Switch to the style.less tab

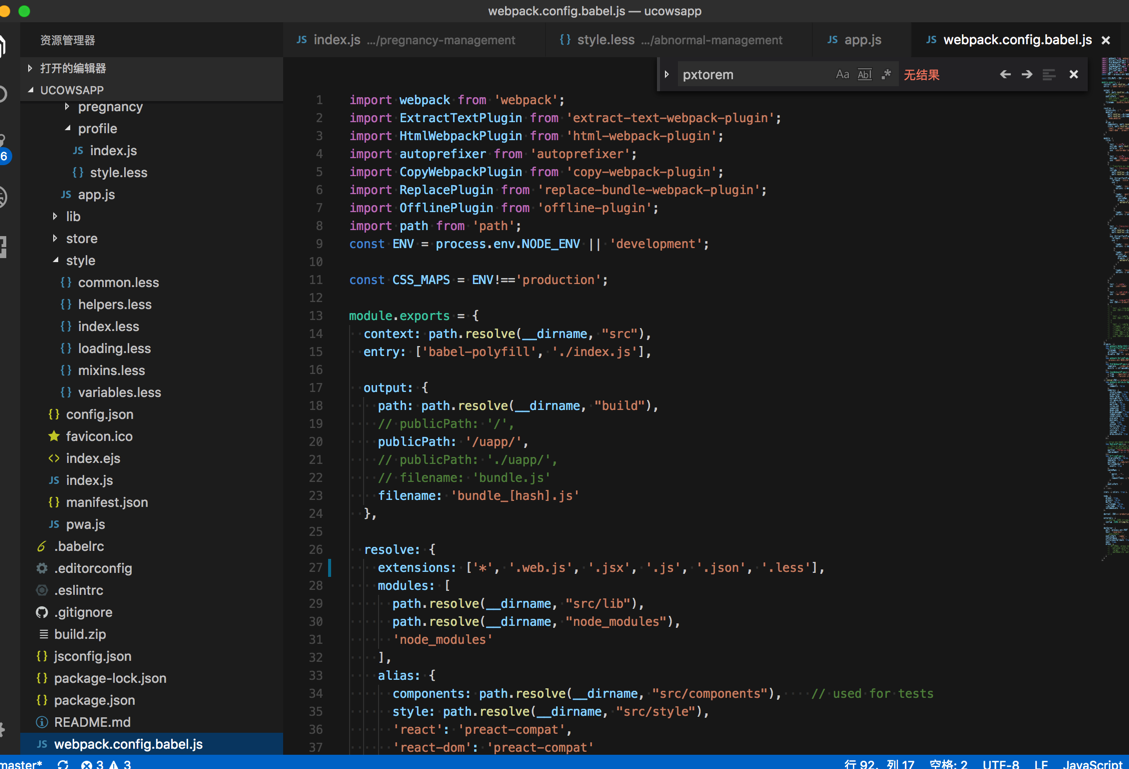[x=605, y=40]
